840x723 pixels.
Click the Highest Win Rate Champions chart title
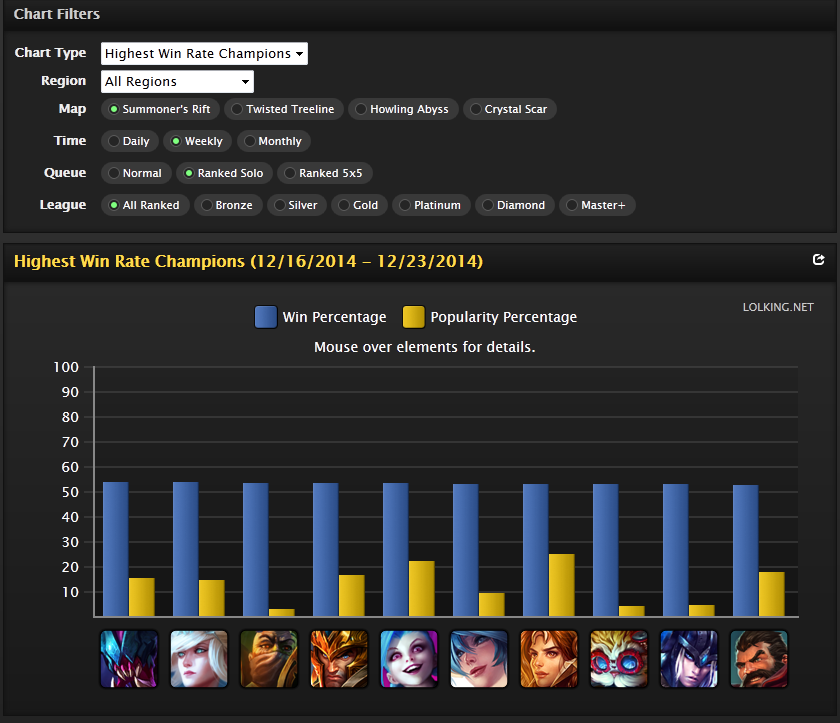[x=249, y=261]
